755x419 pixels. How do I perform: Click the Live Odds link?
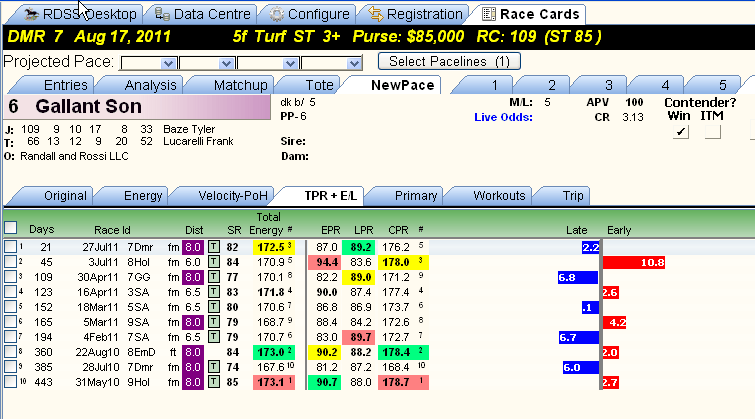pos(503,117)
